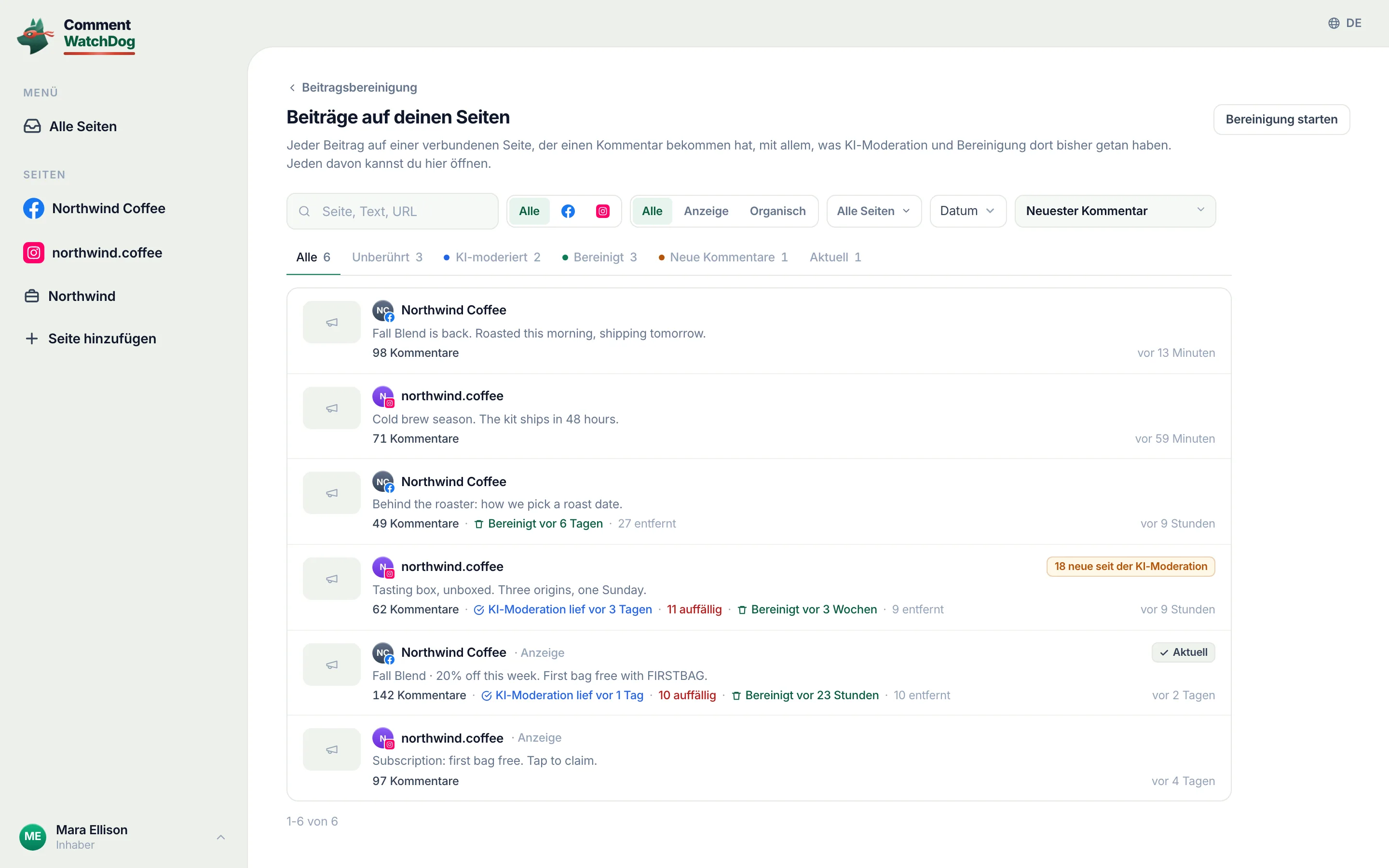The image size is (1389, 868).
Task: Open the Neuester Kommentar sort dropdown
Action: click(1115, 211)
